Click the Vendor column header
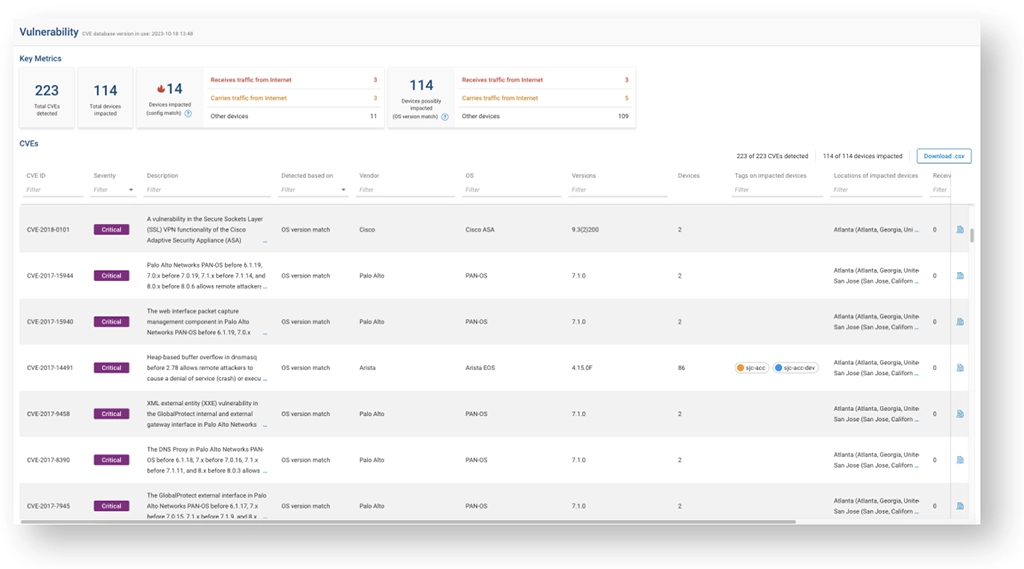 369,176
